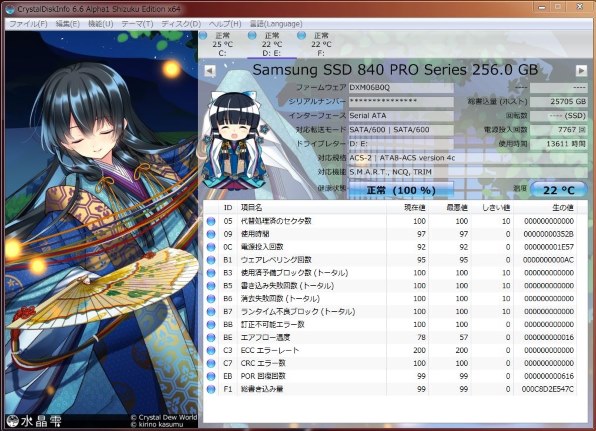Click status icon of attribute BE
The width and height of the screenshot is (596, 431).
[x=211, y=338]
